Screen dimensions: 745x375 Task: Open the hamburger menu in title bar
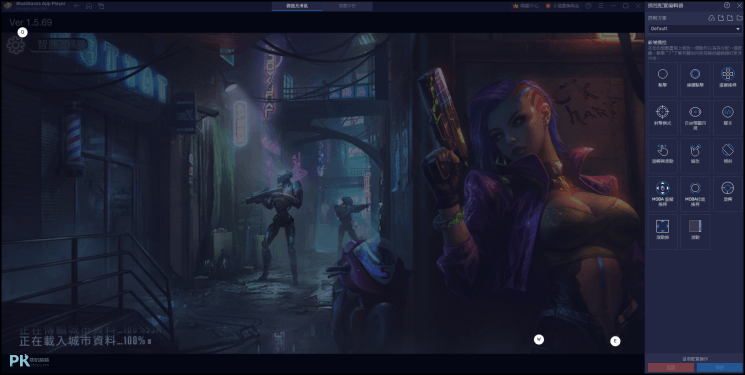coord(601,6)
